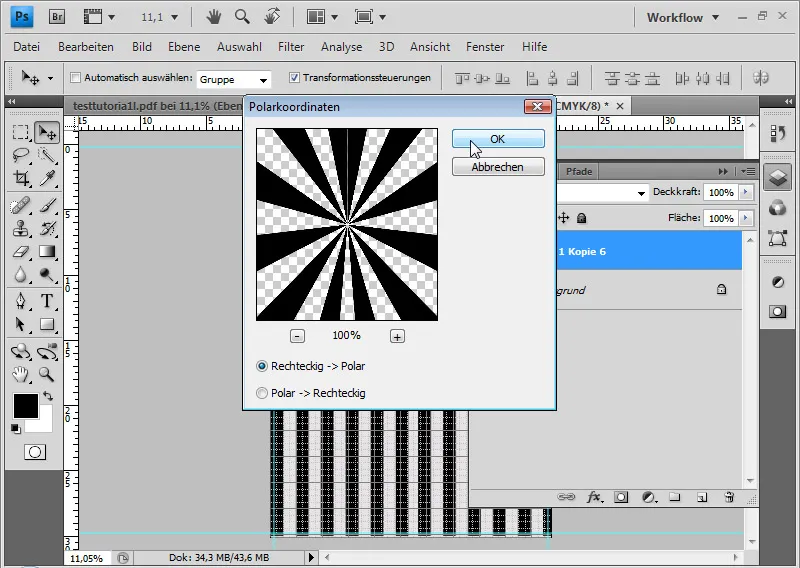Add a layer style with fx icon
800x568 pixels.
(594, 497)
